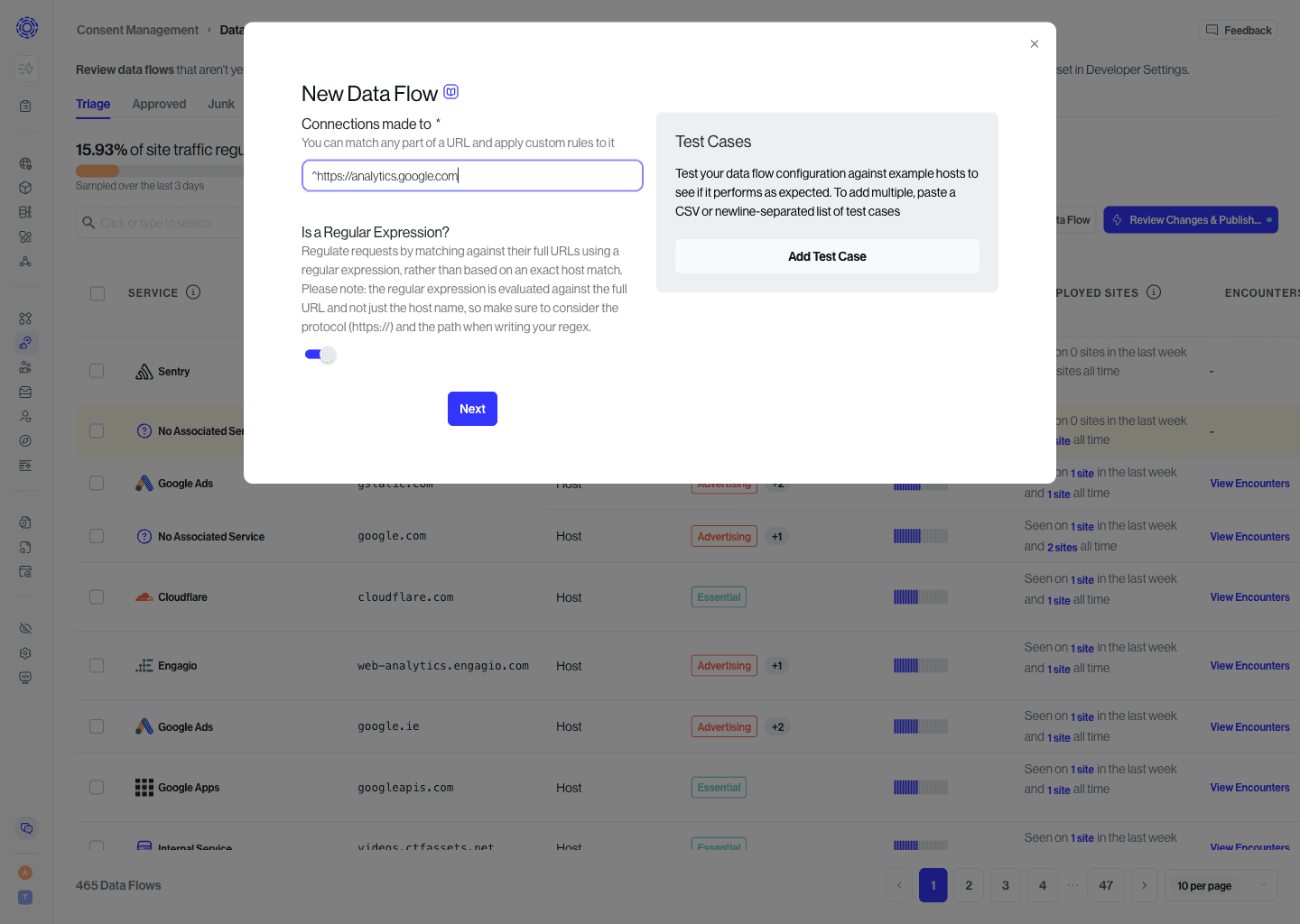Click the Next button in dialog

point(472,409)
